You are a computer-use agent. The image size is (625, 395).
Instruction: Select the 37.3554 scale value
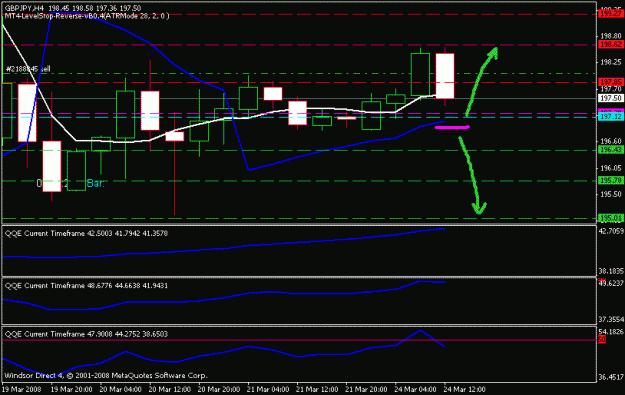[611, 319]
